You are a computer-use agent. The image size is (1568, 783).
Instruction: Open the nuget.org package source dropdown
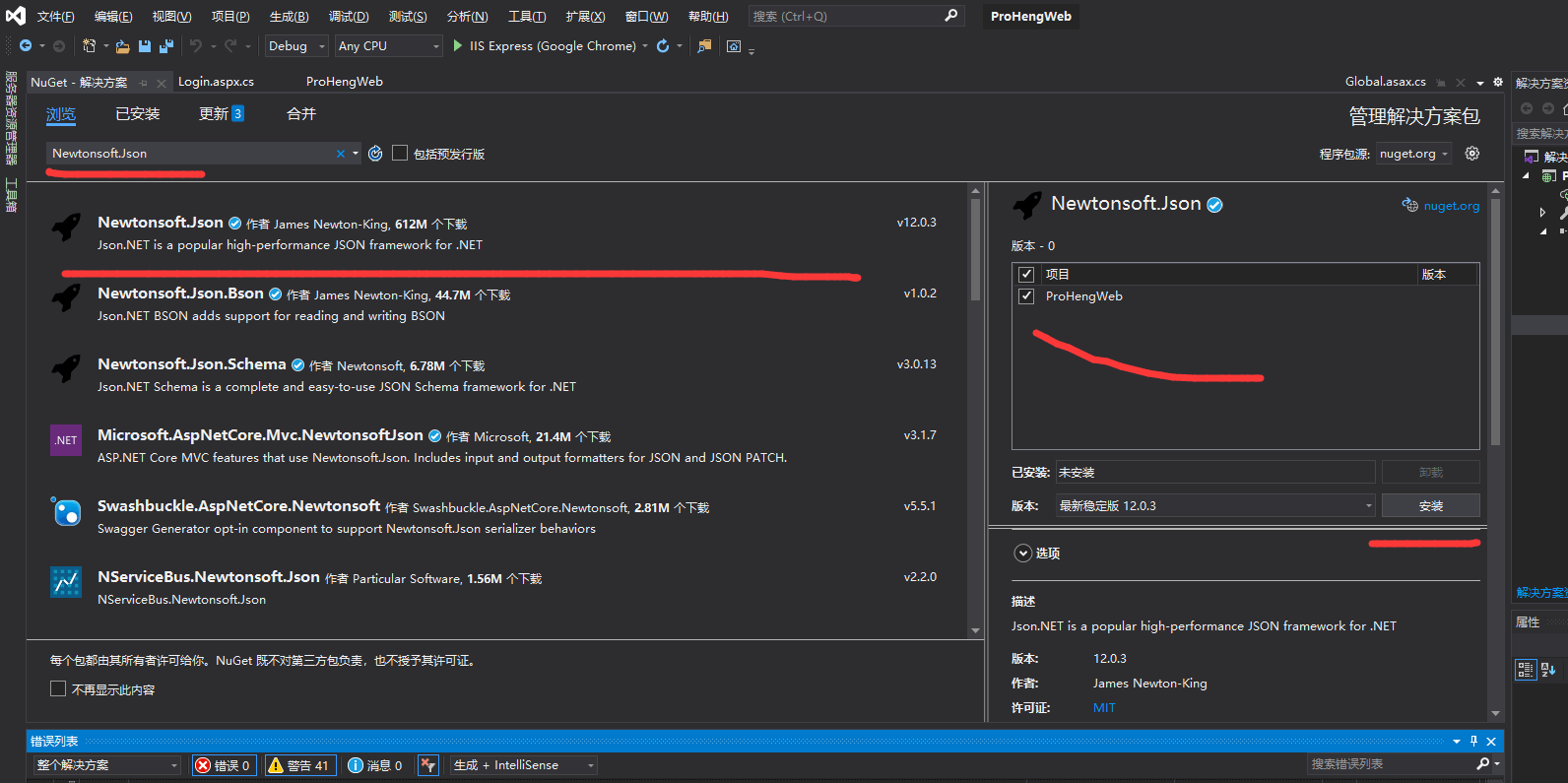(x=1413, y=154)
